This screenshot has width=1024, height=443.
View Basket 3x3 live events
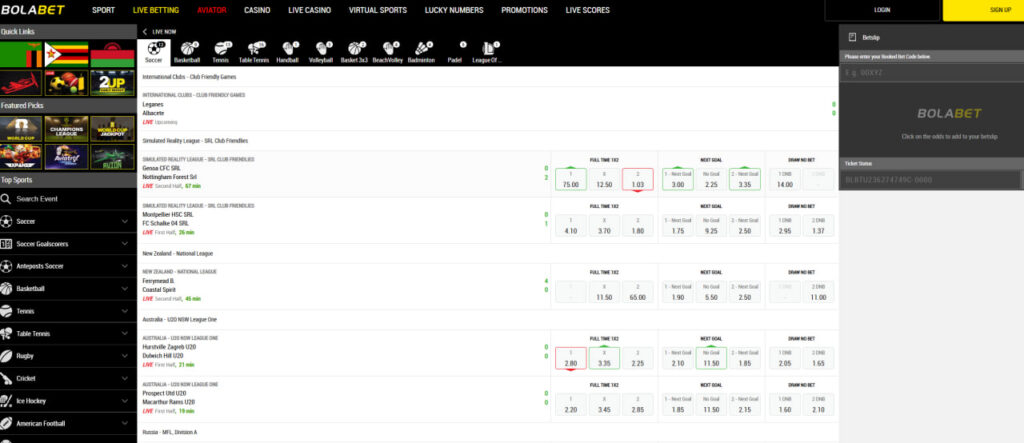354,52
